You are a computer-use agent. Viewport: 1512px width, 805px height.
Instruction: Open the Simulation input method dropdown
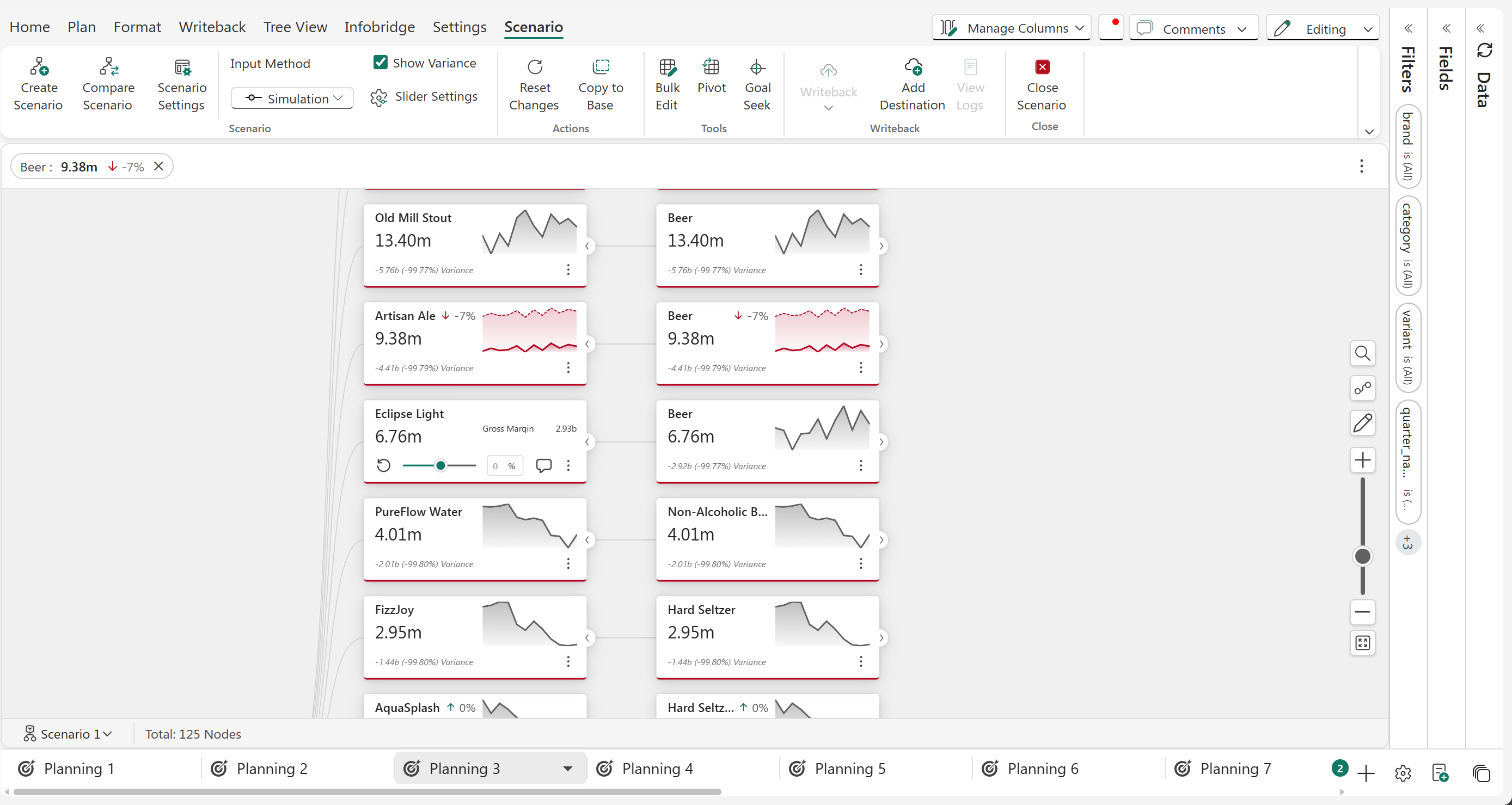tap(292, 99)
